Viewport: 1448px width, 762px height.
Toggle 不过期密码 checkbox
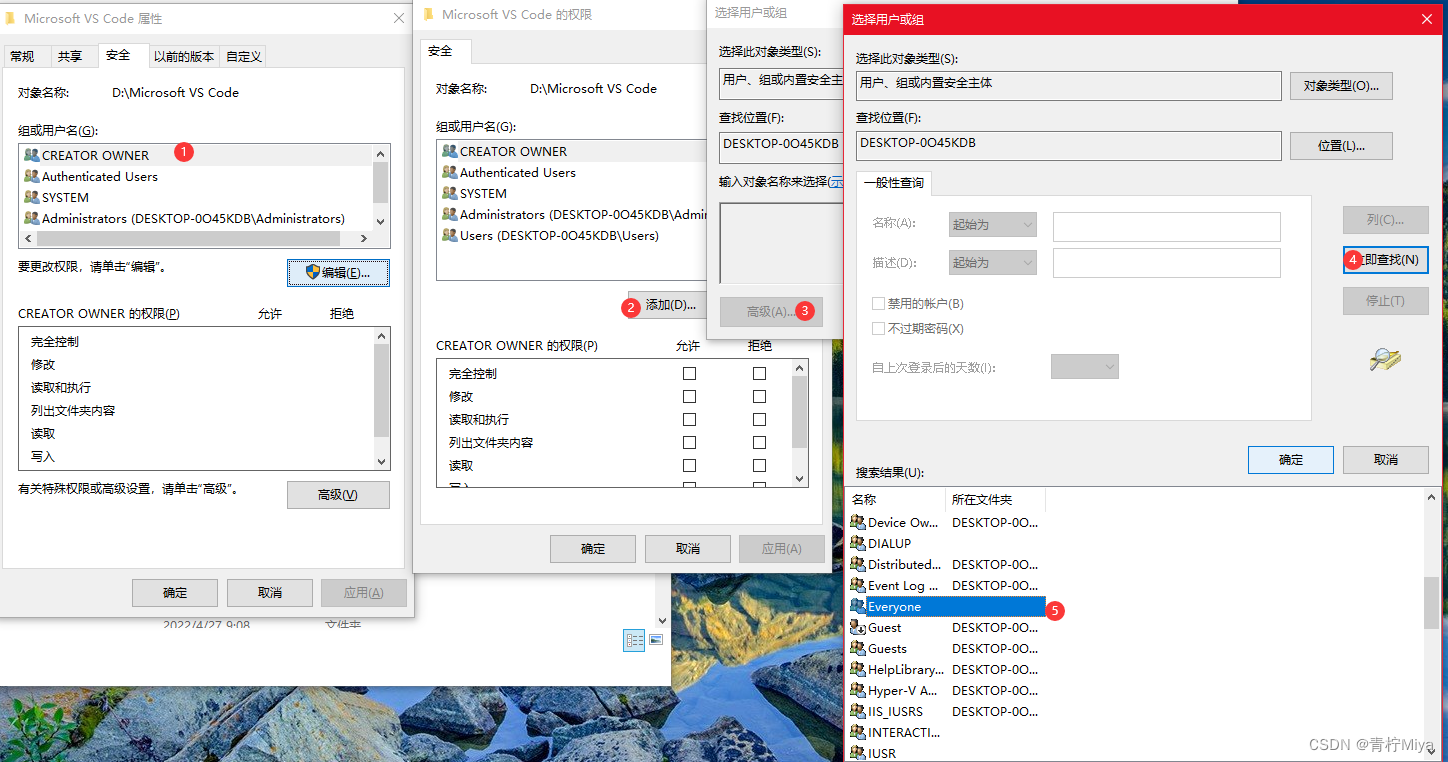pyautogui.click(x=878, y=328)
